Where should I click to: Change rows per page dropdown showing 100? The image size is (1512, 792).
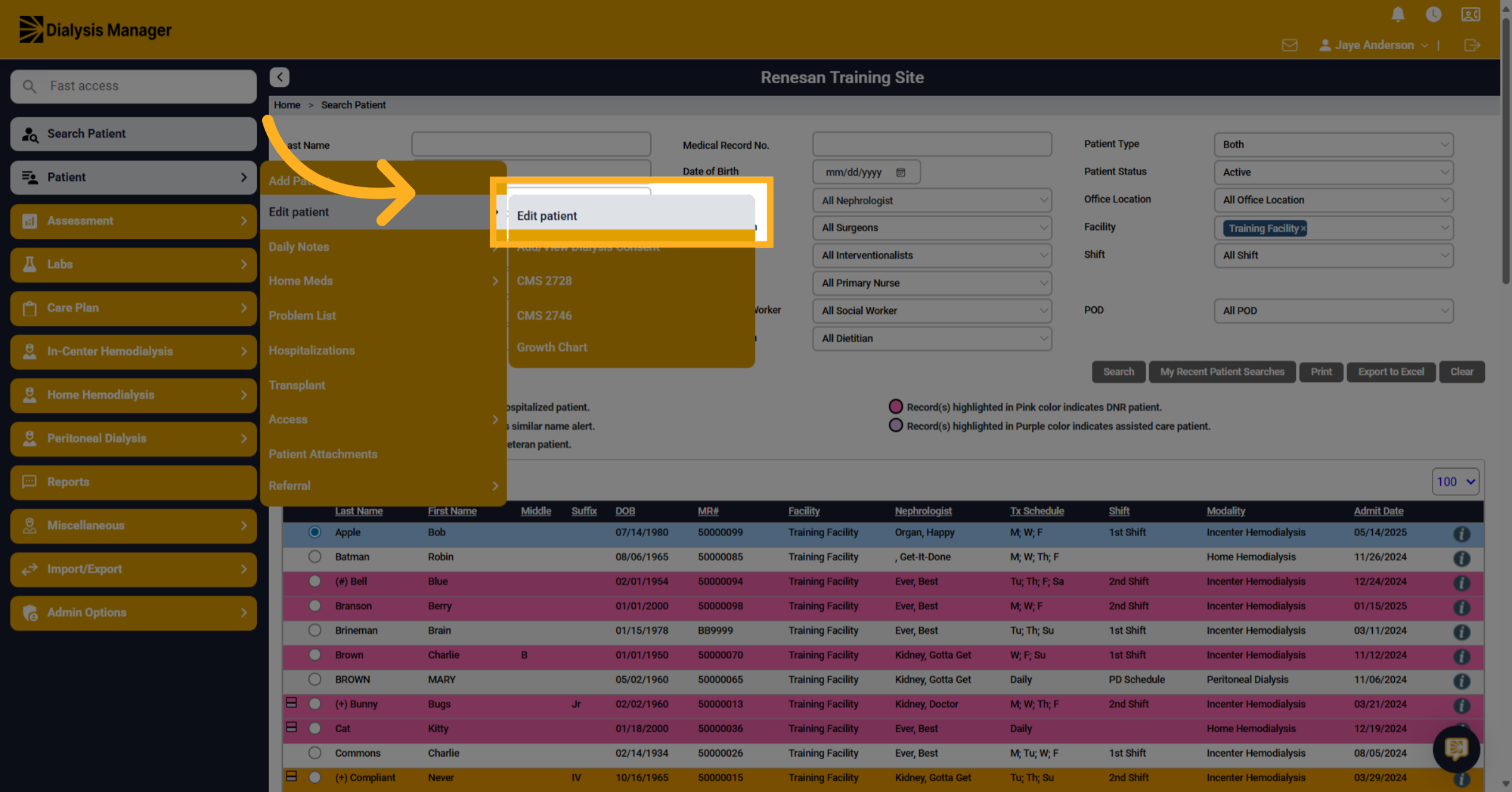coord(1455,482)
